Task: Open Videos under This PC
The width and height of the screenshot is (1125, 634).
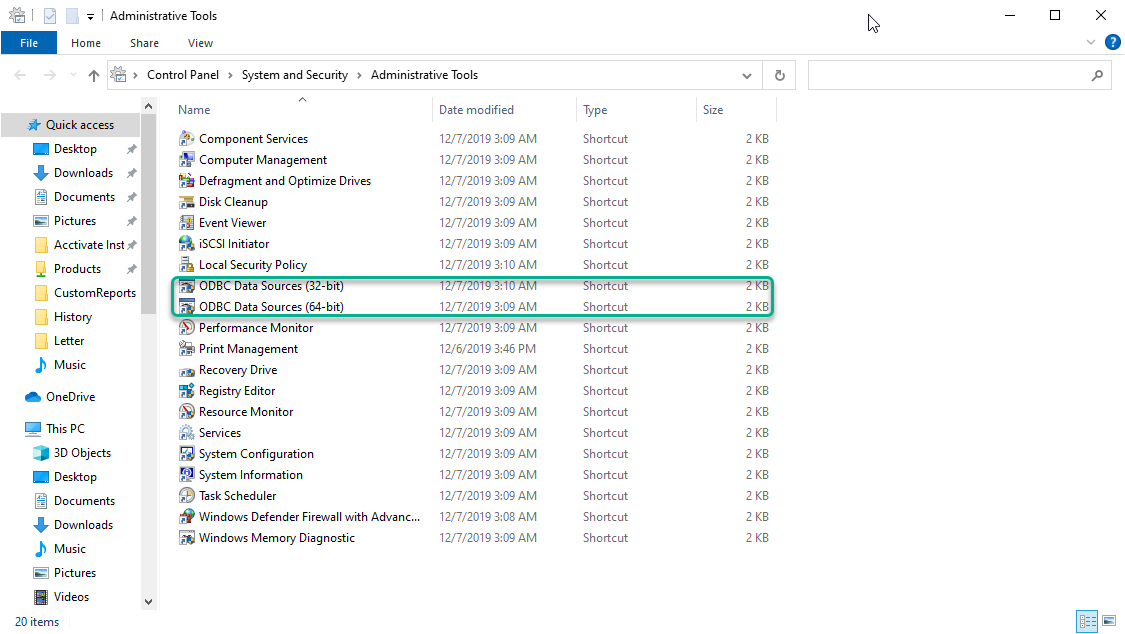Action: tap(71, 597)
